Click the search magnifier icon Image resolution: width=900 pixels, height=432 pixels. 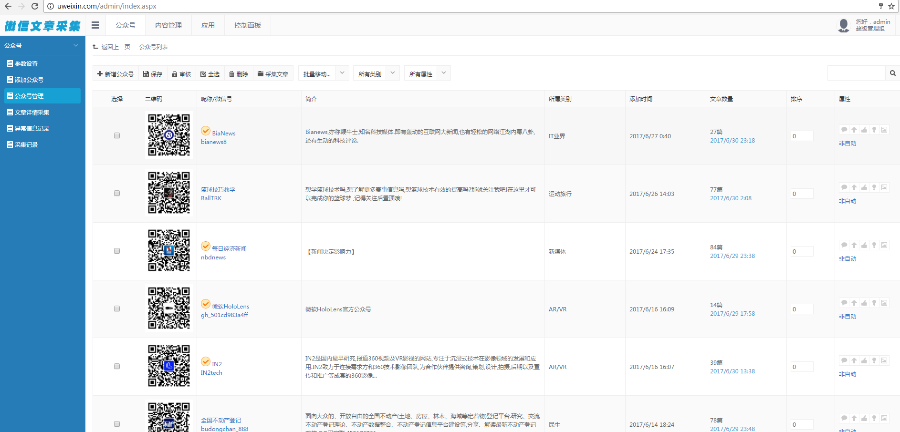893,73
